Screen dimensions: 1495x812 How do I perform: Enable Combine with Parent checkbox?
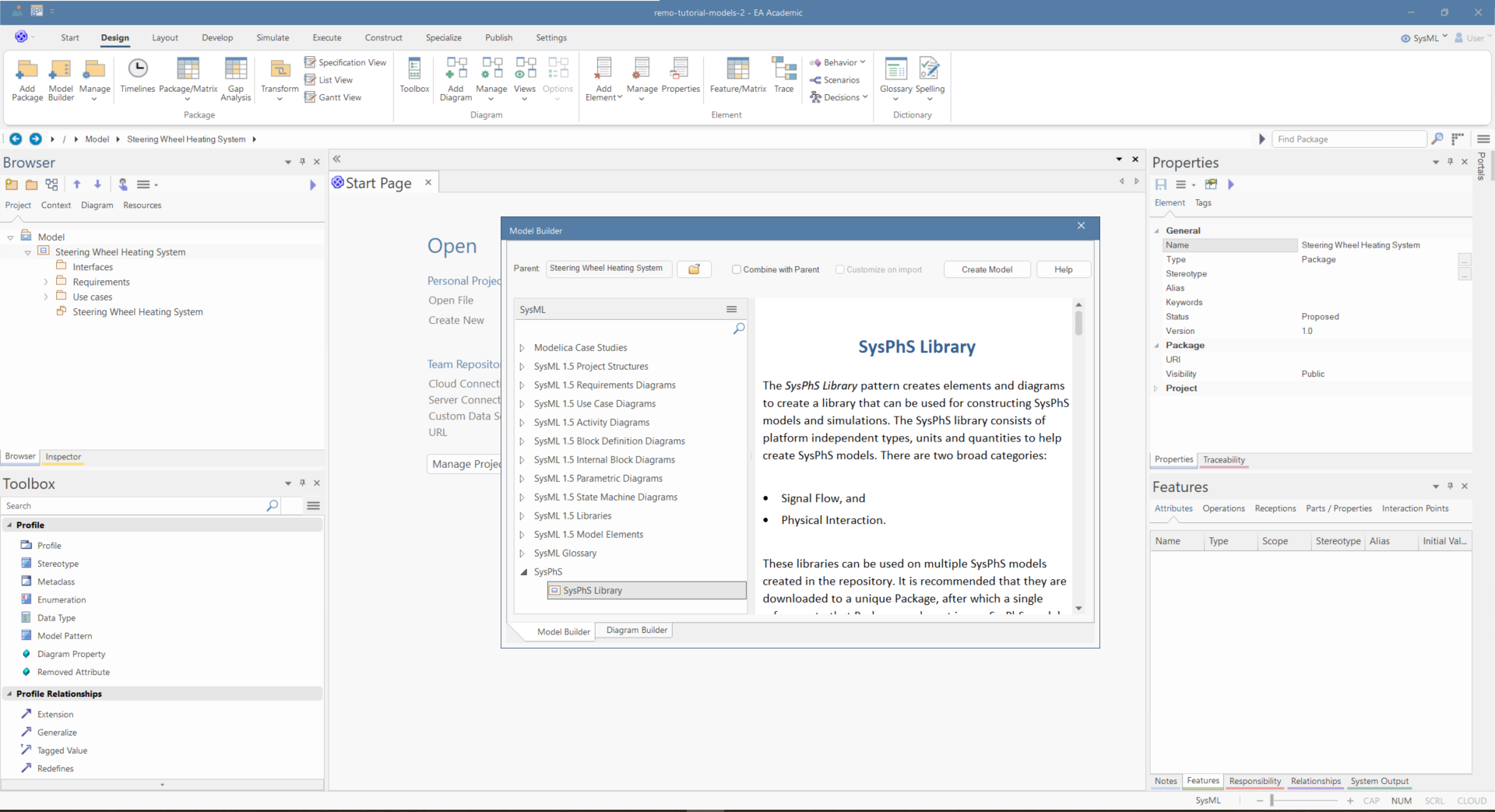pyautogui.click(x=737, y=269)
